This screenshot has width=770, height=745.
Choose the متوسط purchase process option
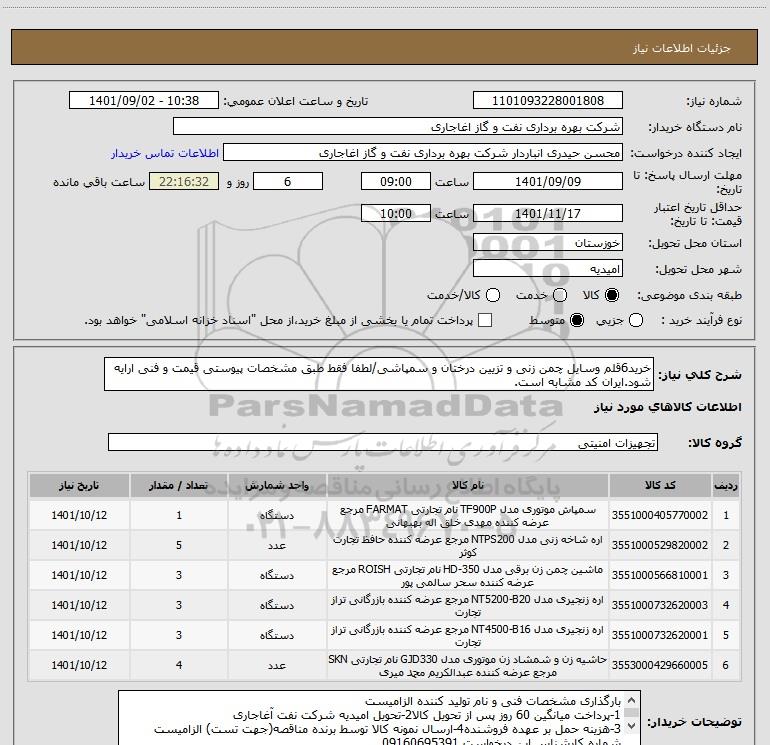(577, 320)
